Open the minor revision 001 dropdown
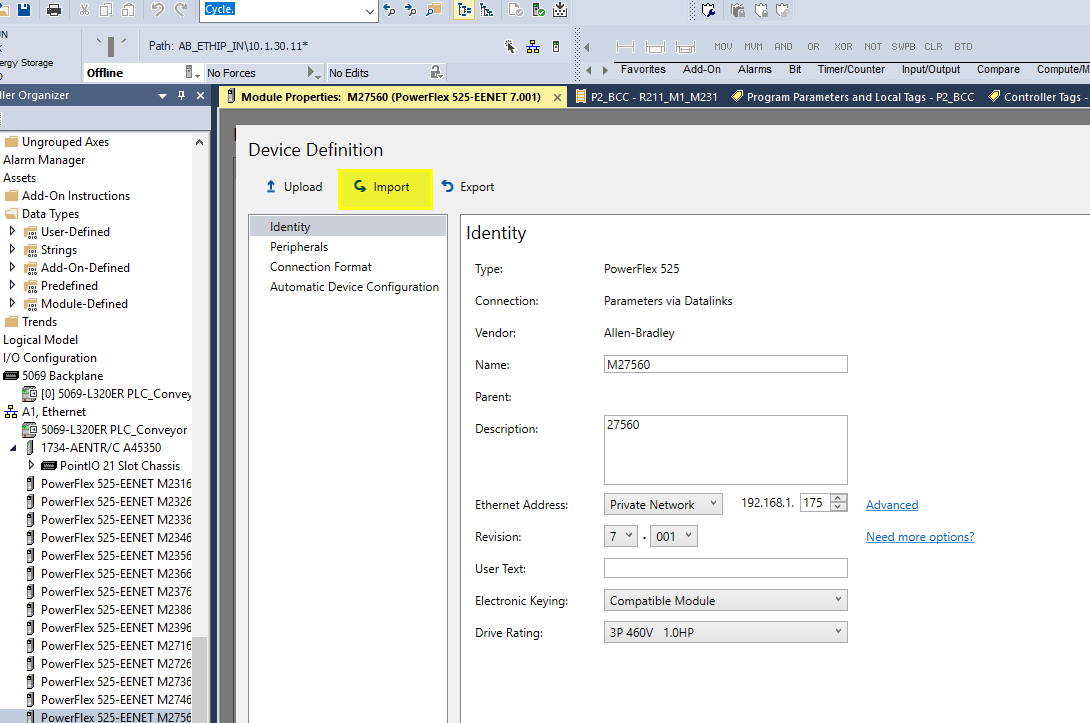 click(x=674, y=536)
